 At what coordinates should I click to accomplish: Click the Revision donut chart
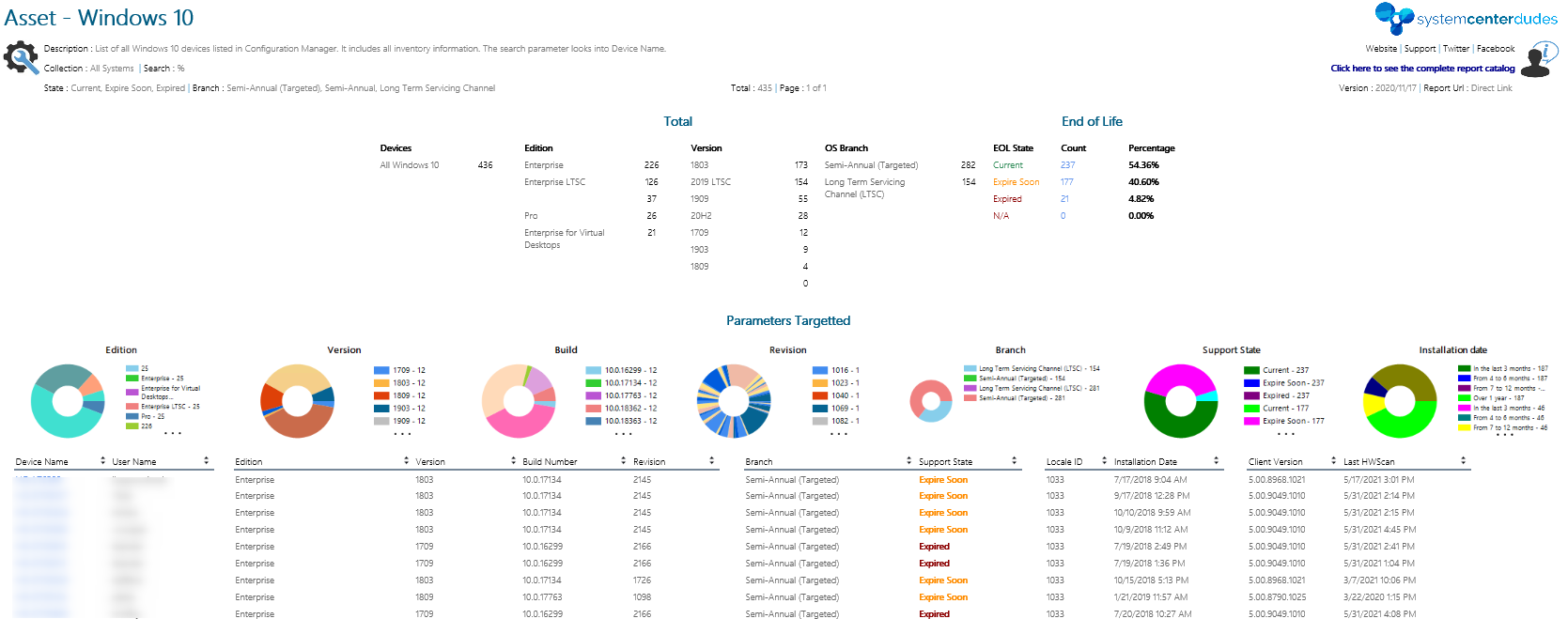click(735, 401)
